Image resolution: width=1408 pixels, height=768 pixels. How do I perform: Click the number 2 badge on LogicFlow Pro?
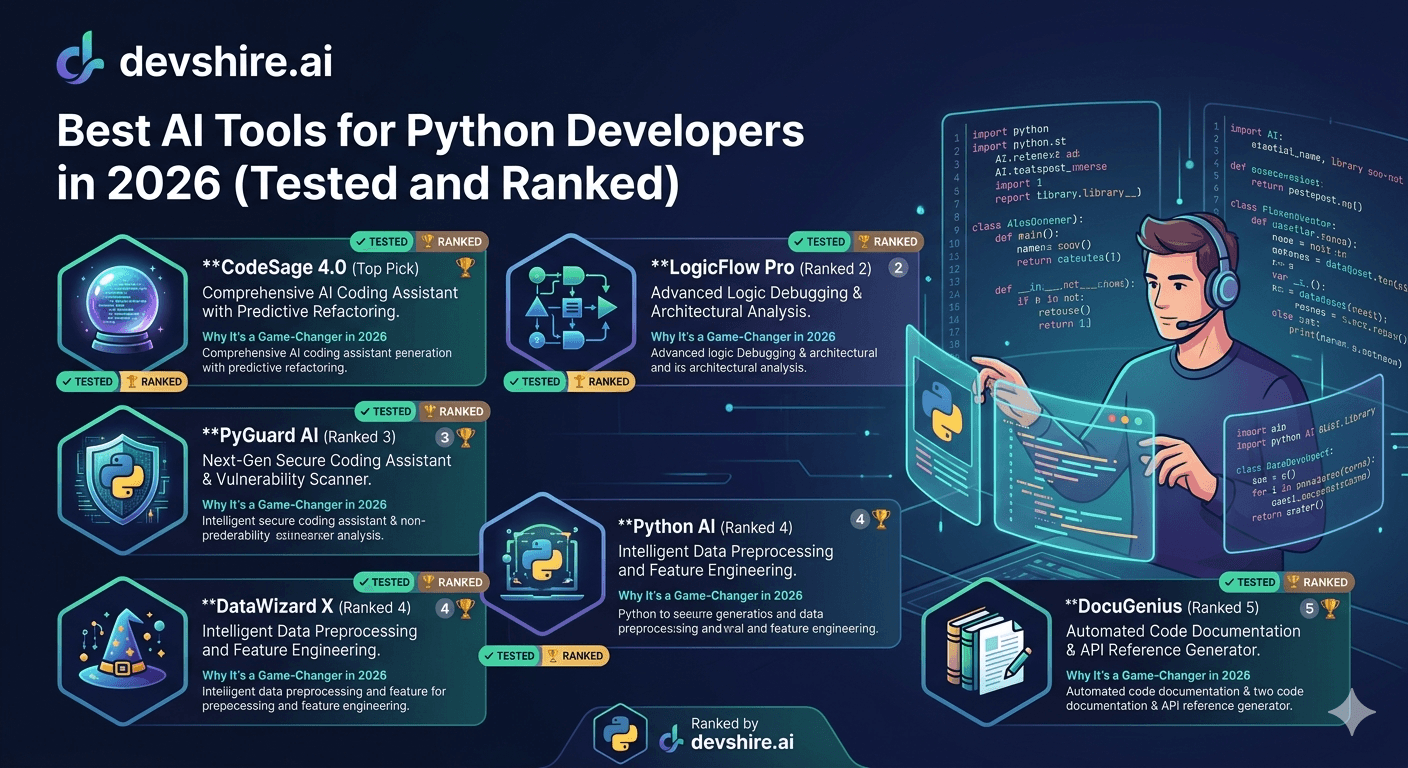point(898,267)
